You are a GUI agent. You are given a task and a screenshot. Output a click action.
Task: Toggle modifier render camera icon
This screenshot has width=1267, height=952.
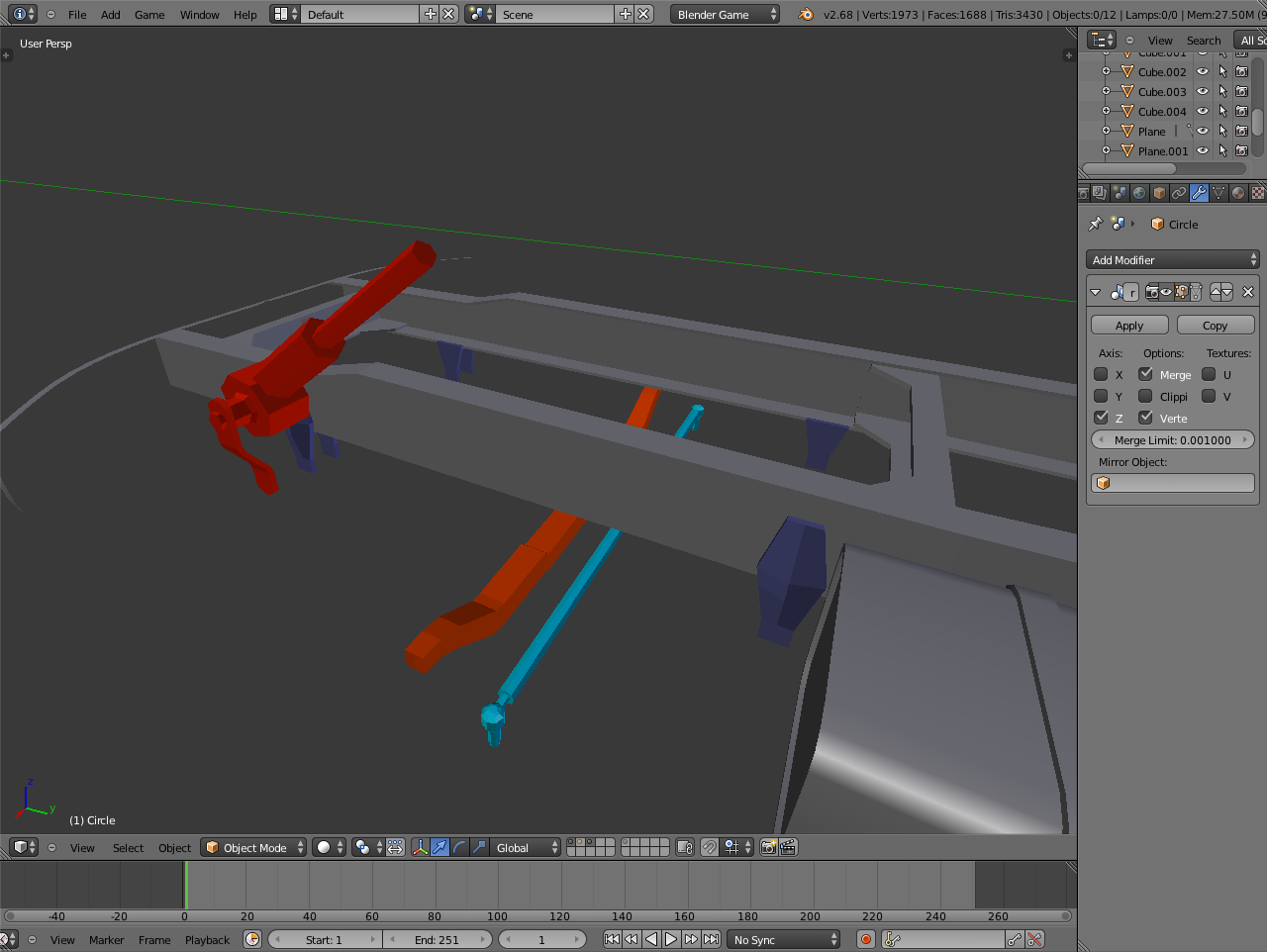pos(1152,292)
